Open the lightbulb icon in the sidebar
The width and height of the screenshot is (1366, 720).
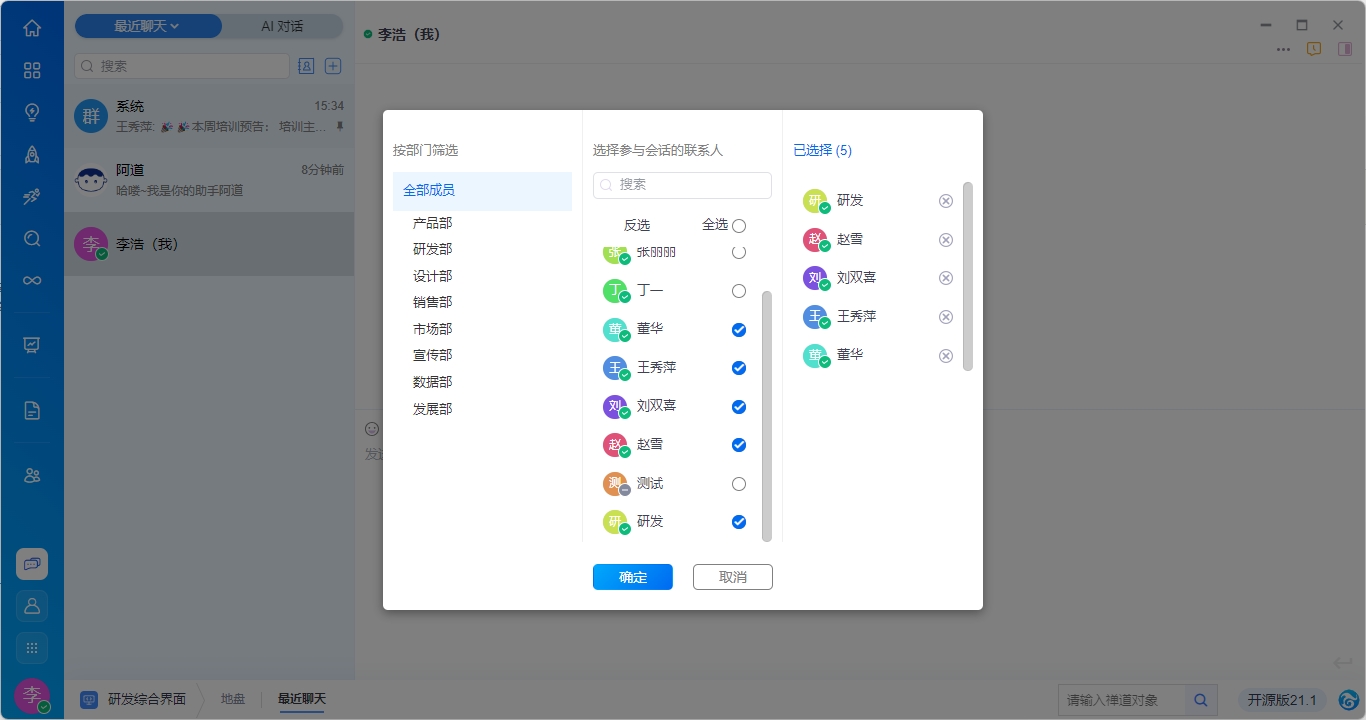32,112
